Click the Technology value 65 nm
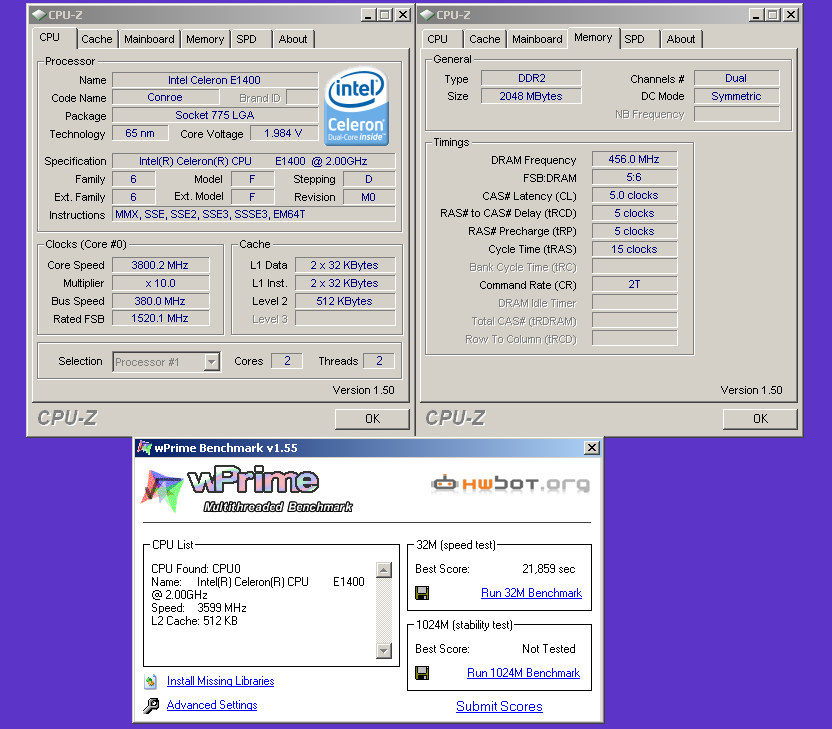Viewport: 832px width, 729px height. [140, 133]
